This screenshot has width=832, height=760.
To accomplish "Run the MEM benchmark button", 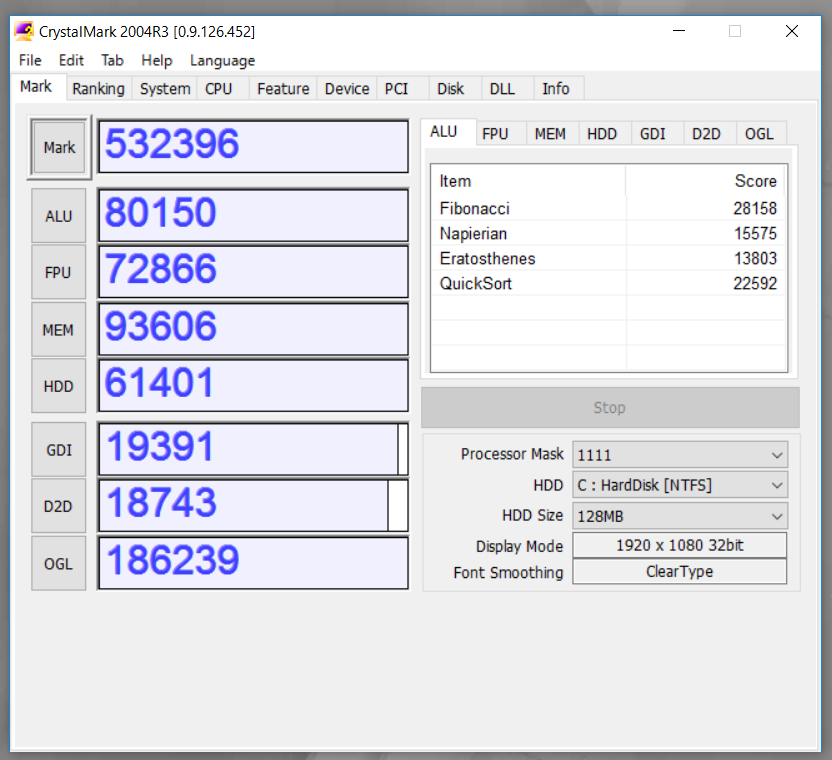I will pyautogui.click(x=58, y=330).
